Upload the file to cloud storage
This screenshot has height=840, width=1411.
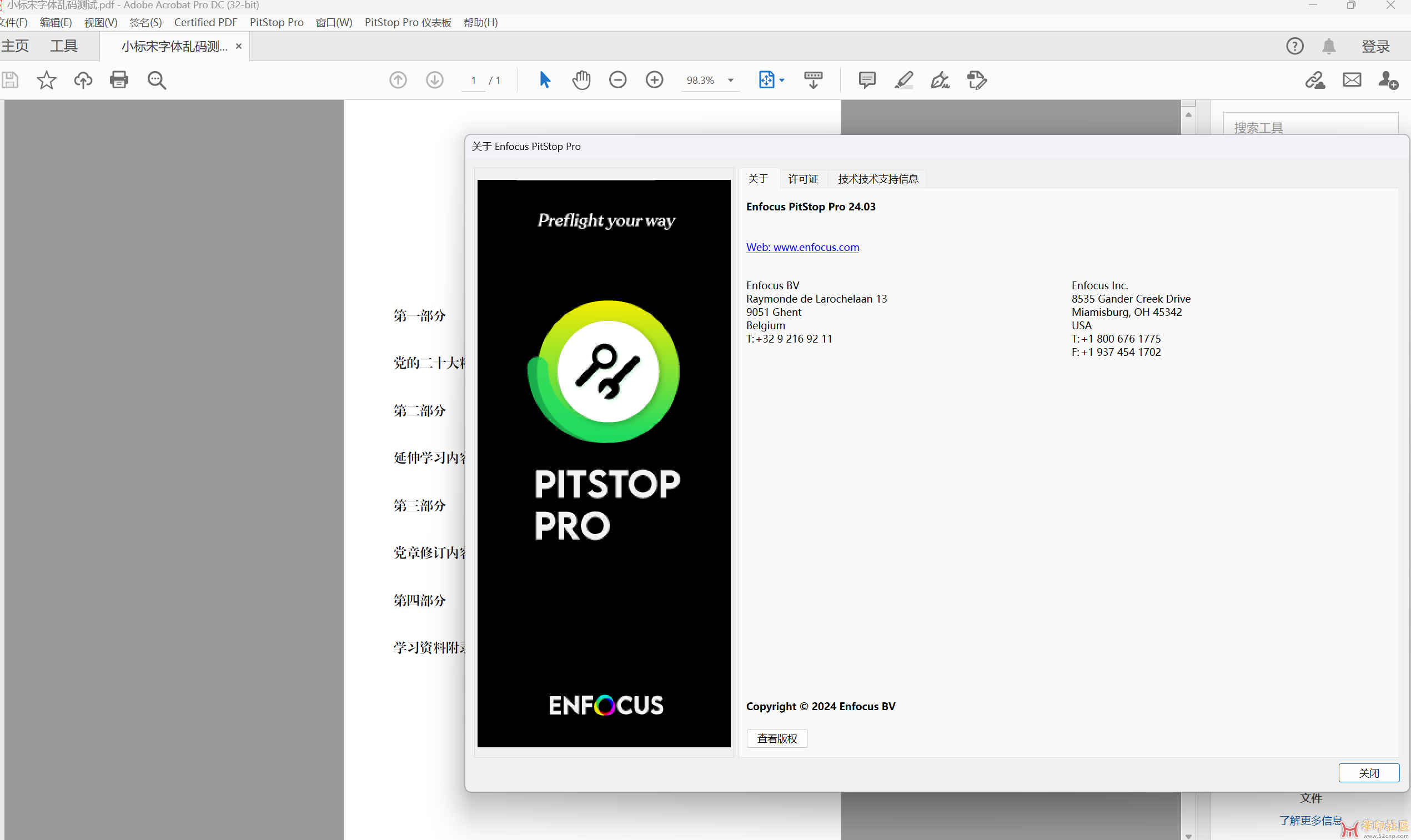click(83, 80)
